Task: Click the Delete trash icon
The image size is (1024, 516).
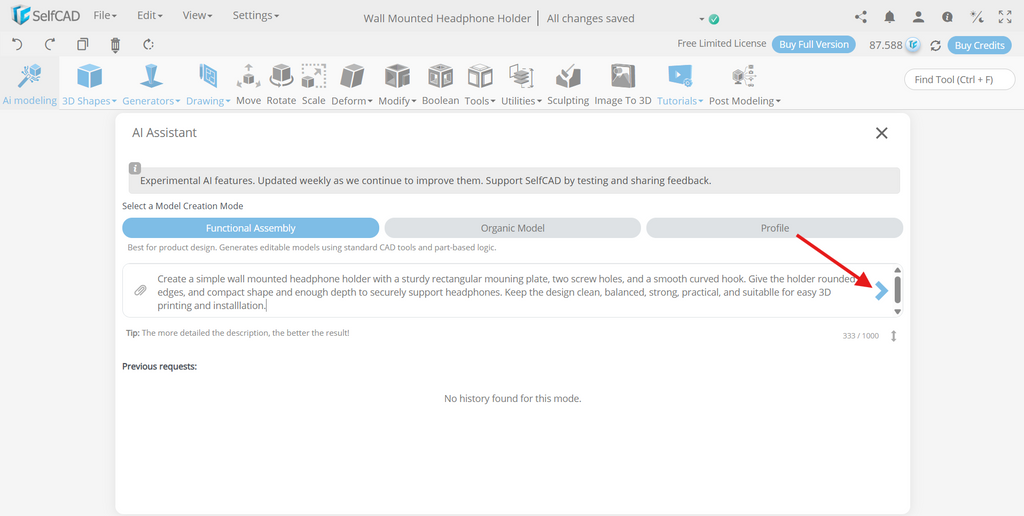Action: click(116, 44)
